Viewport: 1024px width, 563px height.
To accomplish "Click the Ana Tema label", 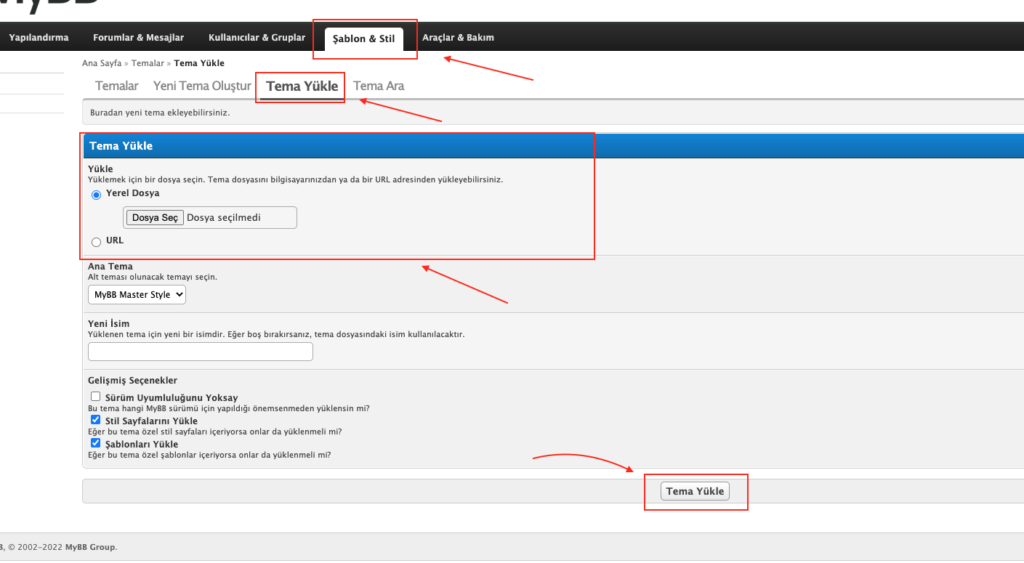I will pyautogui.click(x=110, y=266).
